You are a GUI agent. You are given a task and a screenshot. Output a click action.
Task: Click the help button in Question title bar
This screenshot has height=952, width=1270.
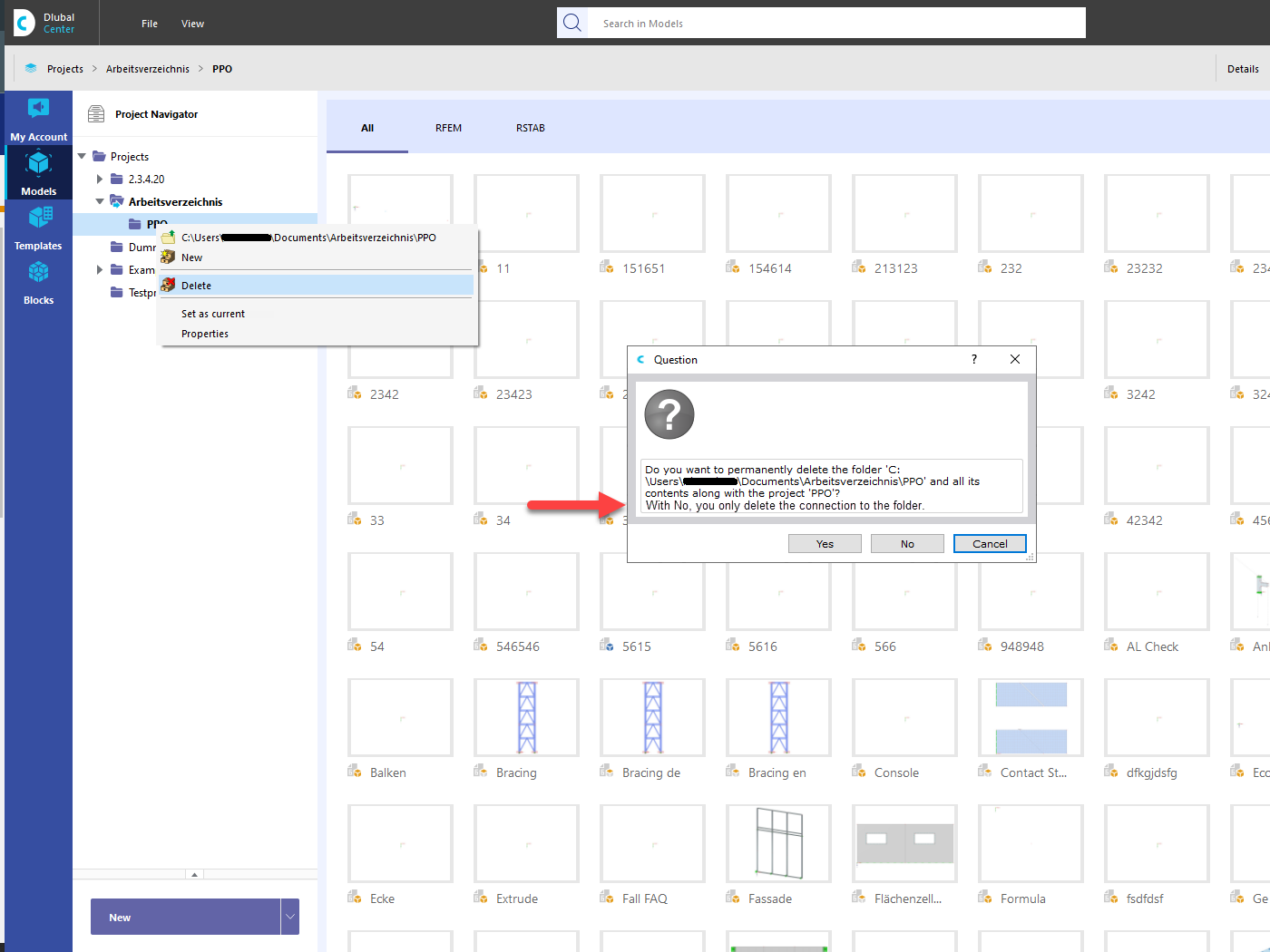coord(974,359)
